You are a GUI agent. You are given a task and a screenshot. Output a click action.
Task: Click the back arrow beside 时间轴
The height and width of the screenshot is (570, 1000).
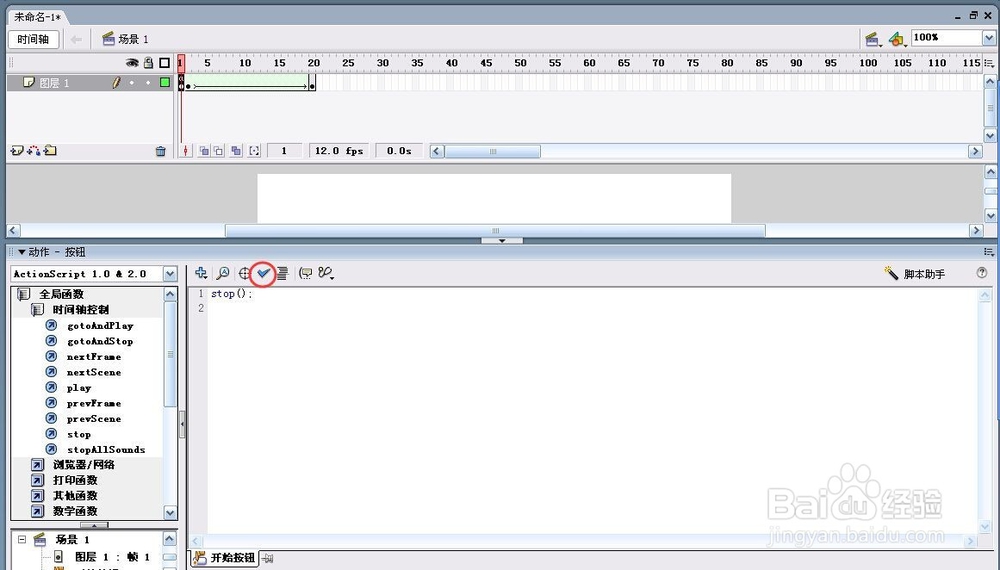pos(76,40)
